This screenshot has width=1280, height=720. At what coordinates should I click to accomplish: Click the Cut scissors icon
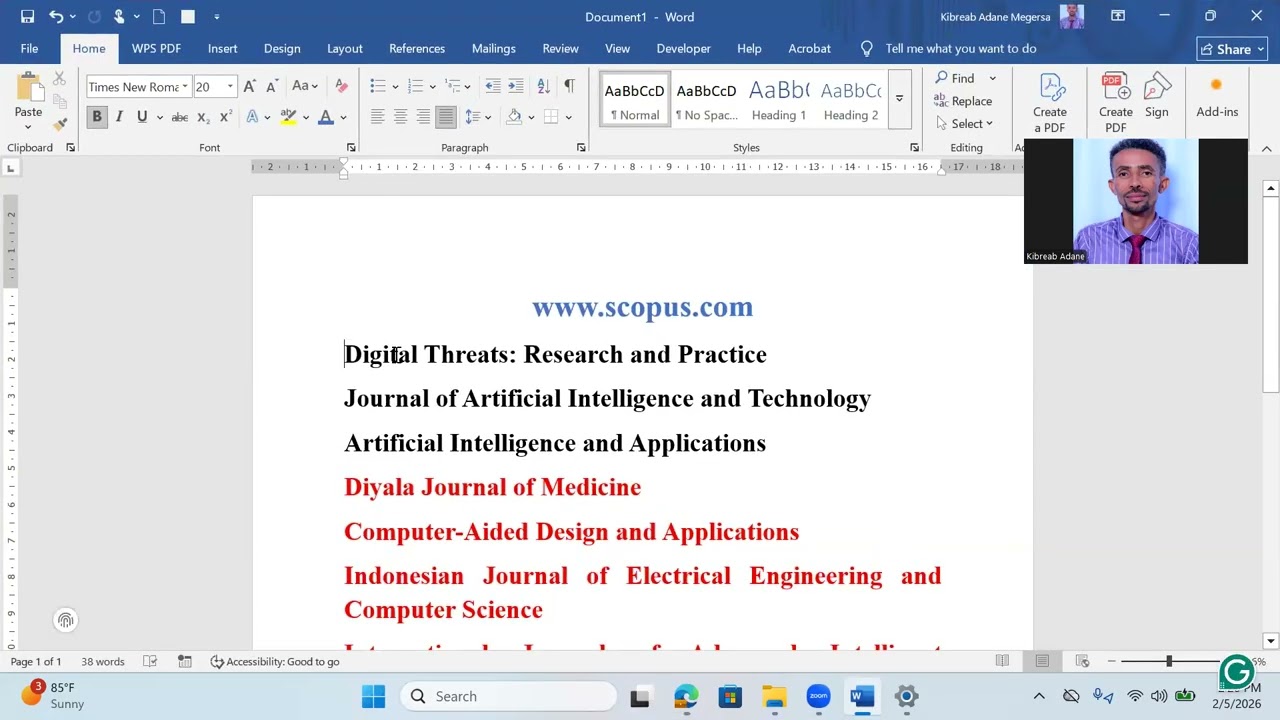(x=59, y=79)
